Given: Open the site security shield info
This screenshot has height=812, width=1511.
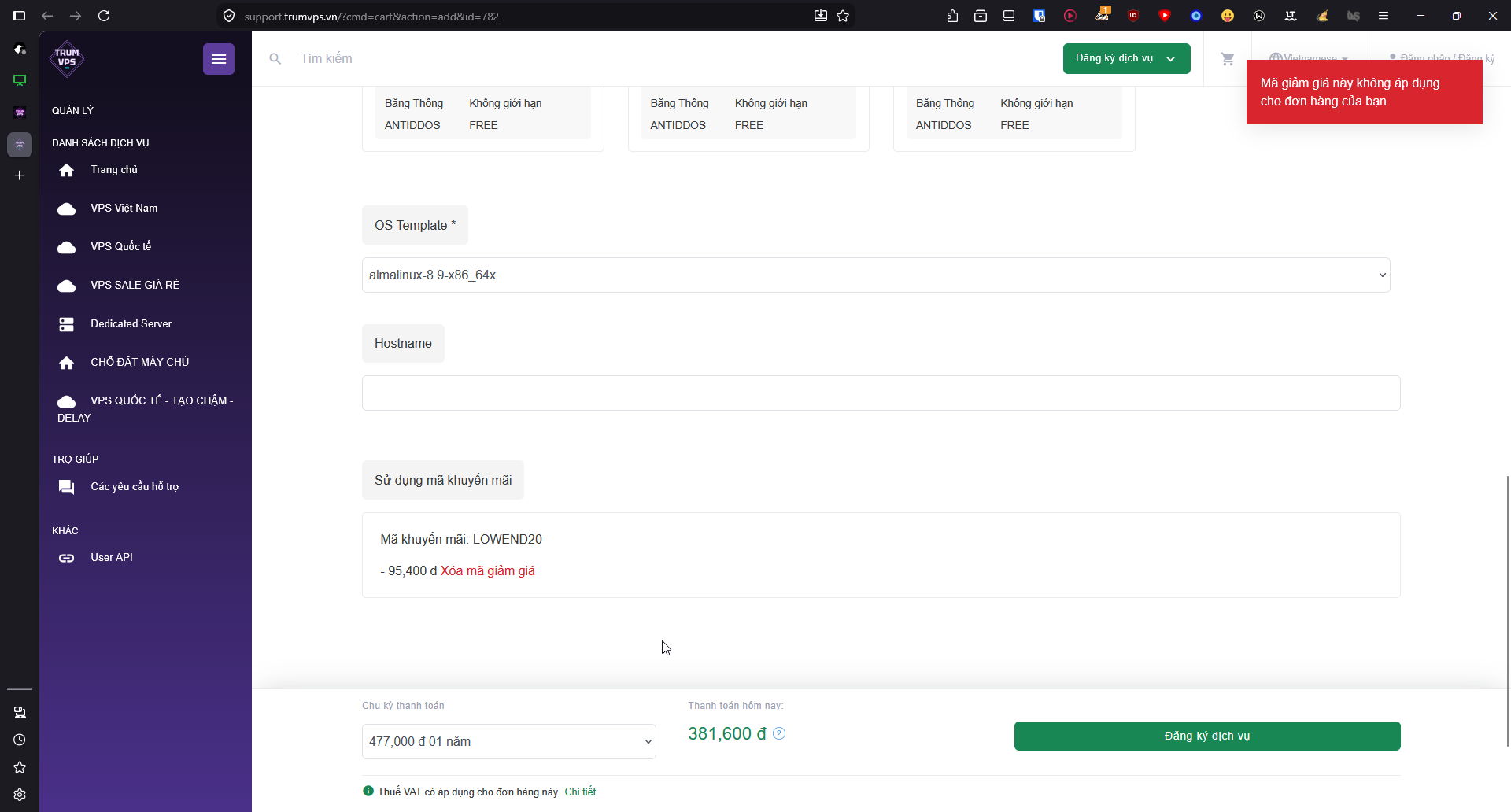Looking at the screenshot, I should 229,16.
